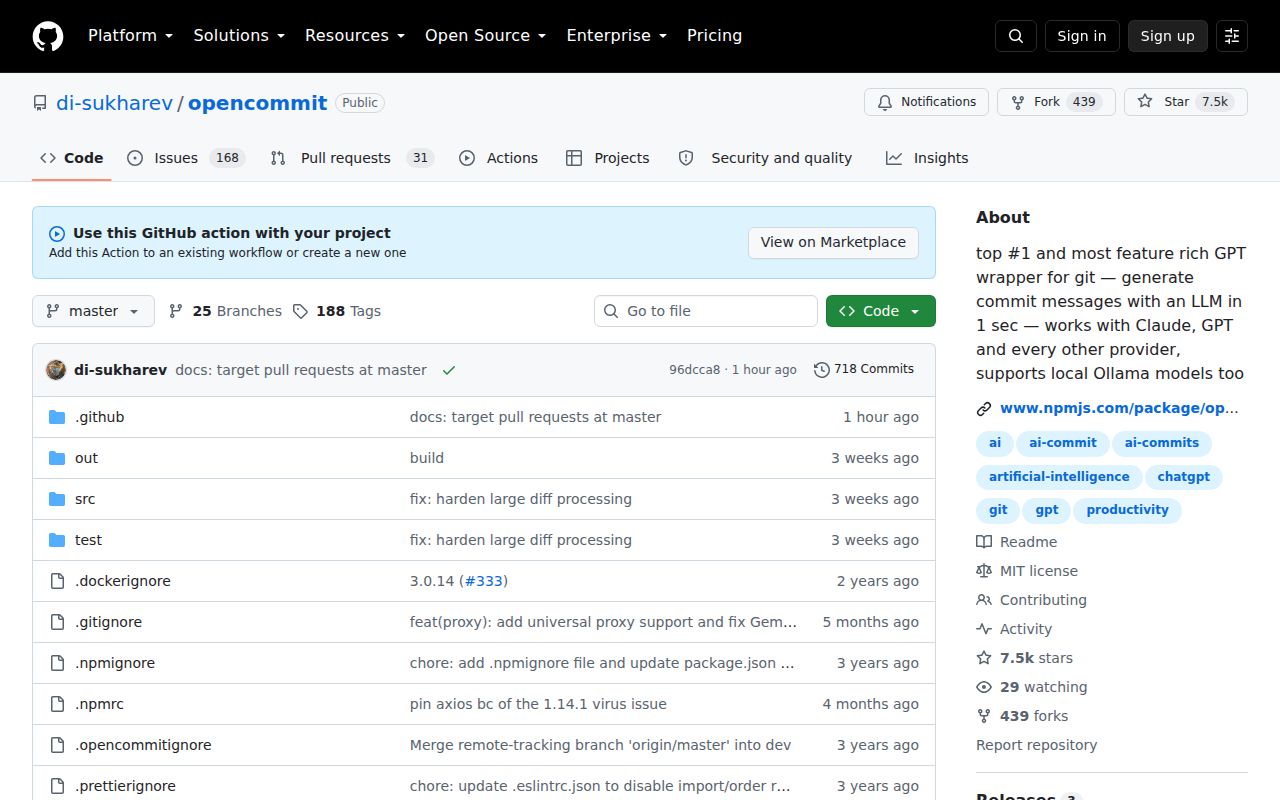Expand the Resources menu
1280x800 pixels.
point(354,36)
